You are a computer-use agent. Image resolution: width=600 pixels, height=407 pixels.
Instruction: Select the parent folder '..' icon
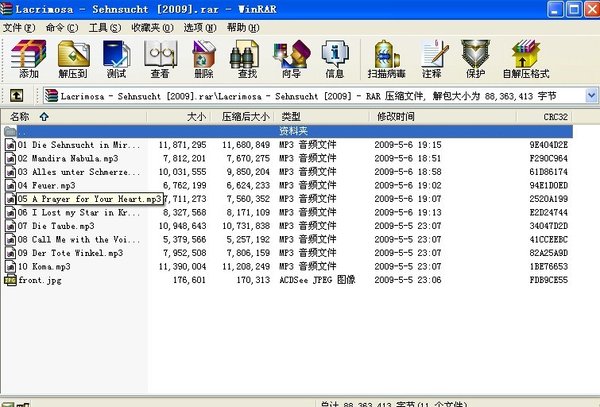point(10,132)
